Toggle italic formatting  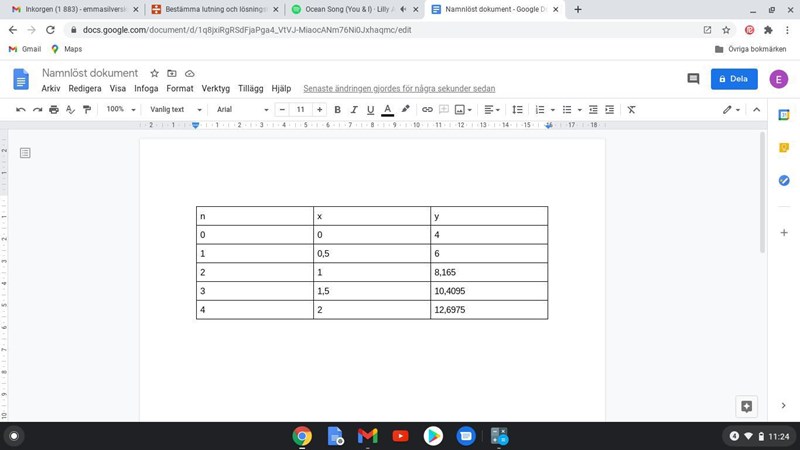click(x=353, y=109)
